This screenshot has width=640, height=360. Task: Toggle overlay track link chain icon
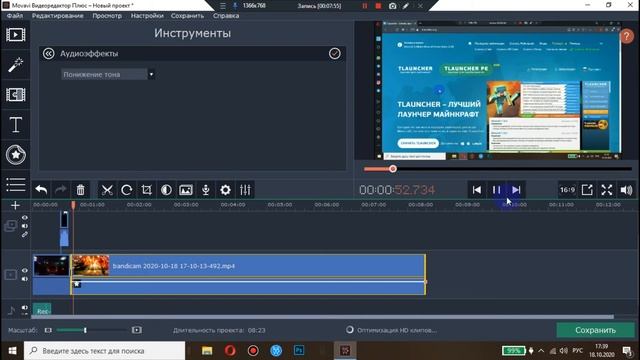25,234
